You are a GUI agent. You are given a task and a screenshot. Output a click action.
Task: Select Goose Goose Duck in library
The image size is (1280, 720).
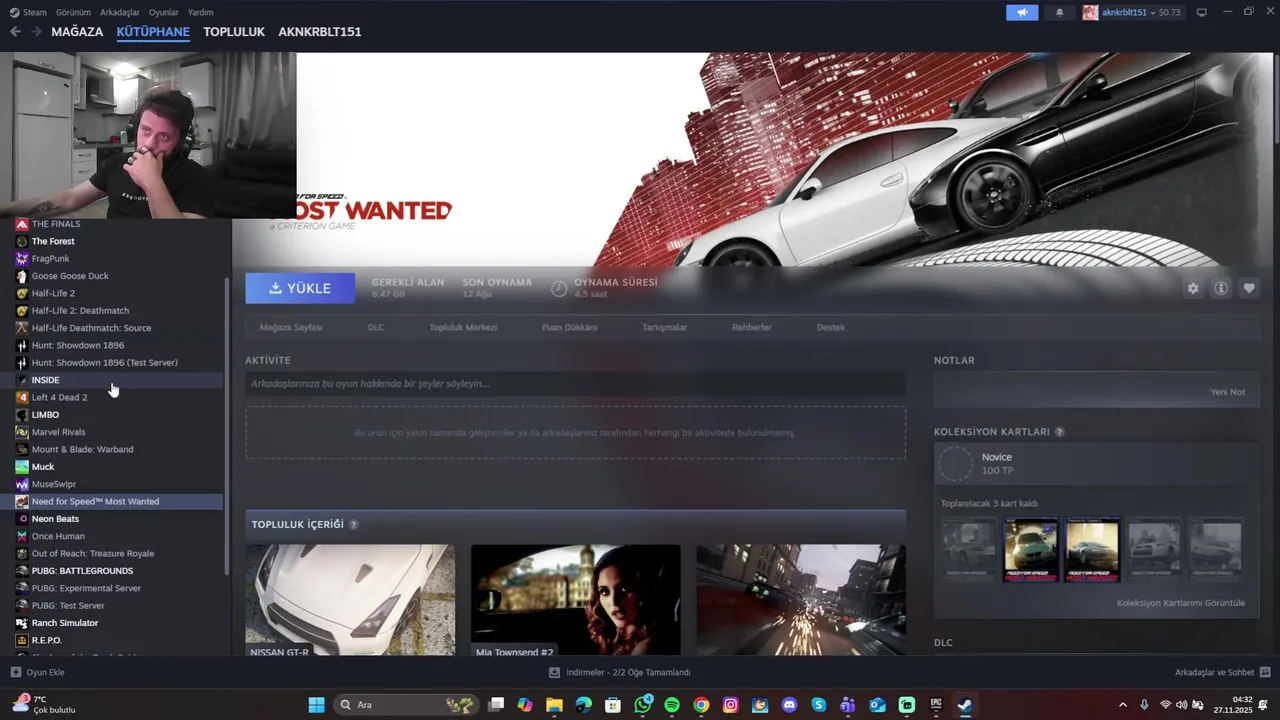pos(112,276)
